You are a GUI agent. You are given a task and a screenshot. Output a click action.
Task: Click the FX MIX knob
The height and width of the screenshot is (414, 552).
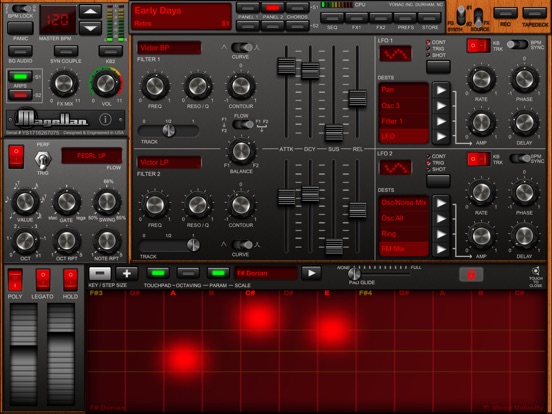coord(64,84)
